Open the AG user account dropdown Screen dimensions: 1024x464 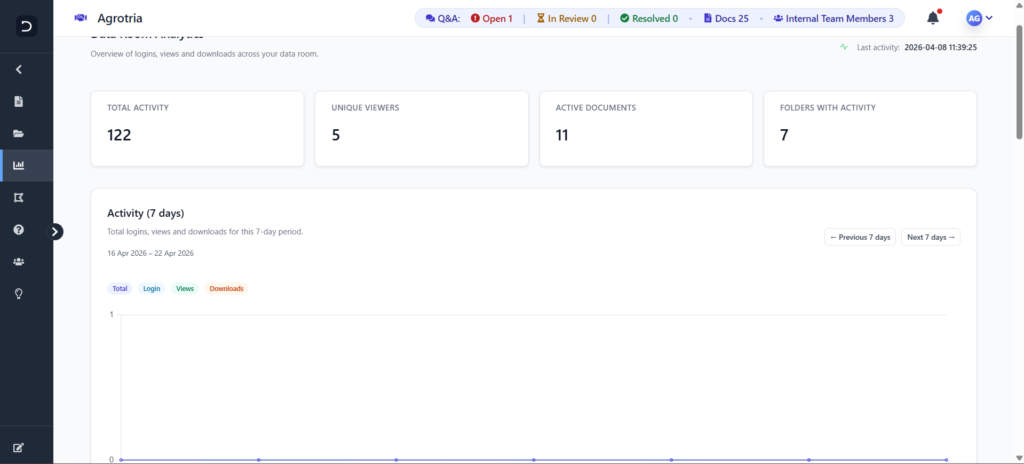click(979, 18)
